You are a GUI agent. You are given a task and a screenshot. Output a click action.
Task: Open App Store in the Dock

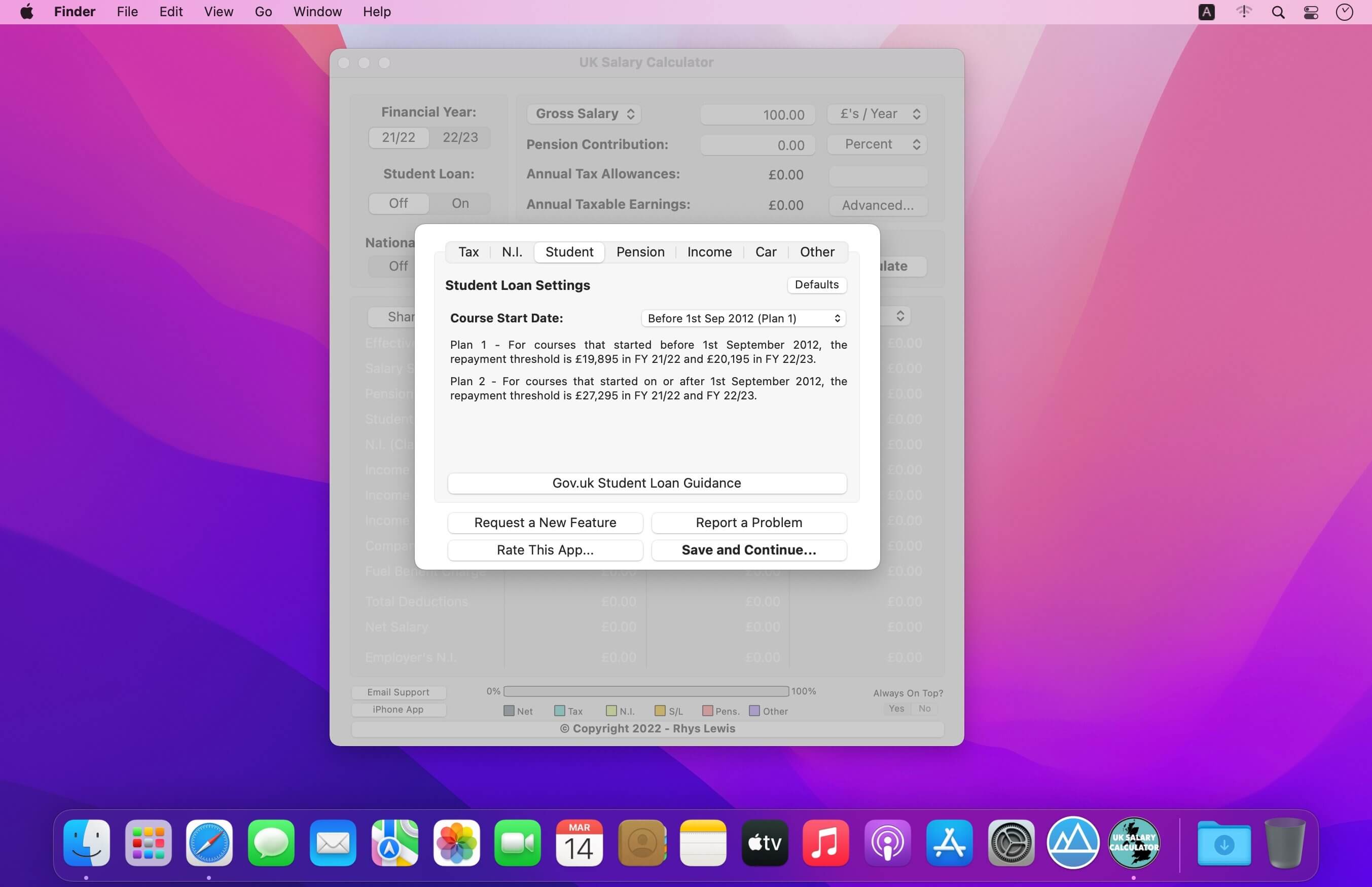(x=949, y=842)
